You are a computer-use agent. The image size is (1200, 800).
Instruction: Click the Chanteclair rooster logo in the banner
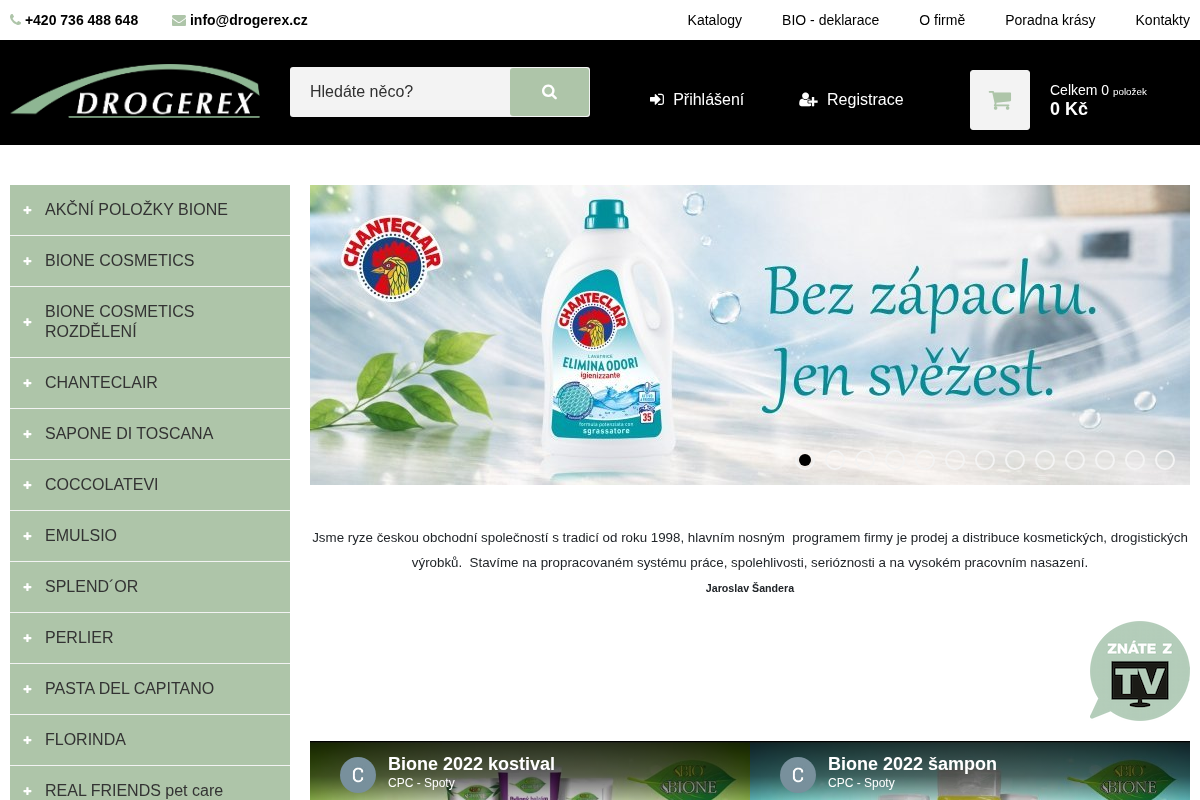click(x=392, y=258)
